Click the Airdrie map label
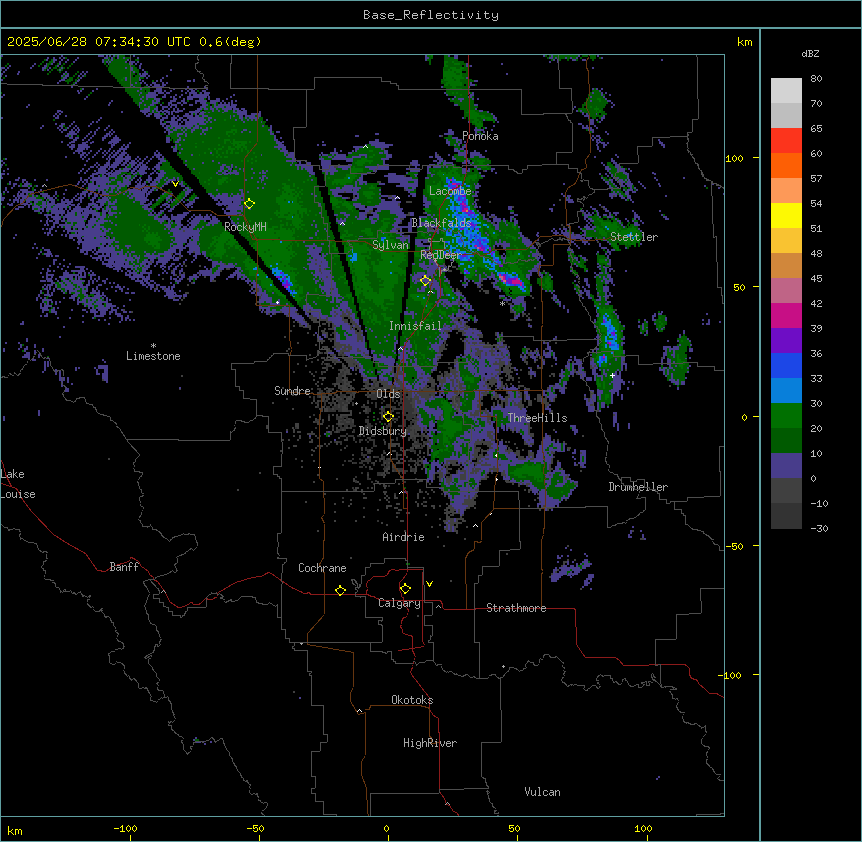The image size is (862, 842). coord(403,537)
